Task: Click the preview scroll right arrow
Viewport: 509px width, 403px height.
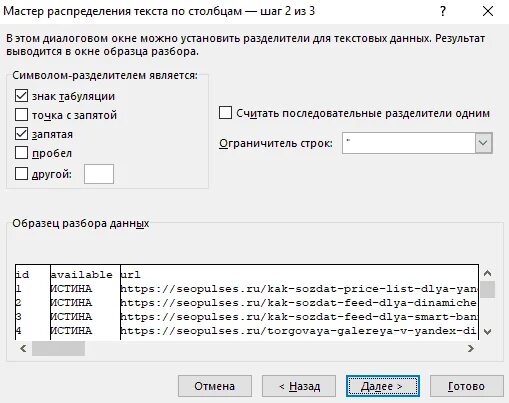Action: coord(471,349)
